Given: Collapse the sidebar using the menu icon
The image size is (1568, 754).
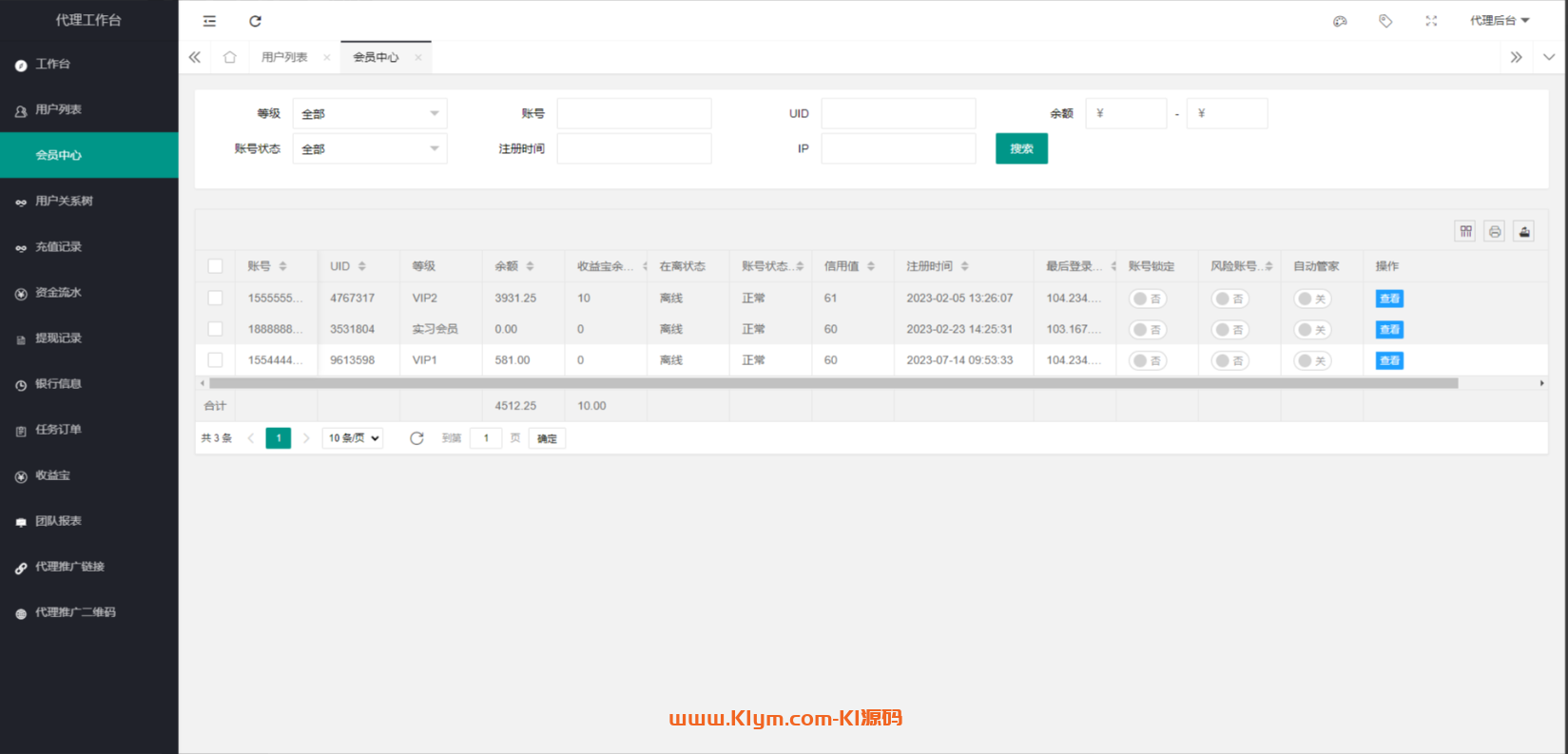Looking at the screenshot, I should point(209,21).
